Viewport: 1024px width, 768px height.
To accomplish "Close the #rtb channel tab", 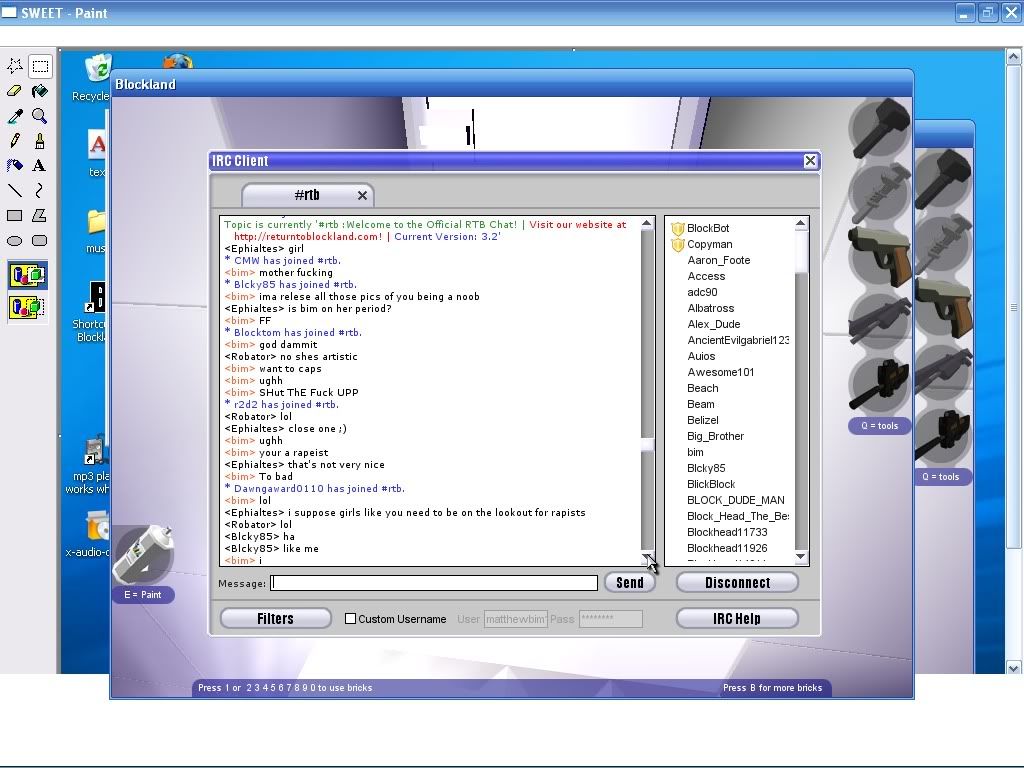I will point(362,195).
